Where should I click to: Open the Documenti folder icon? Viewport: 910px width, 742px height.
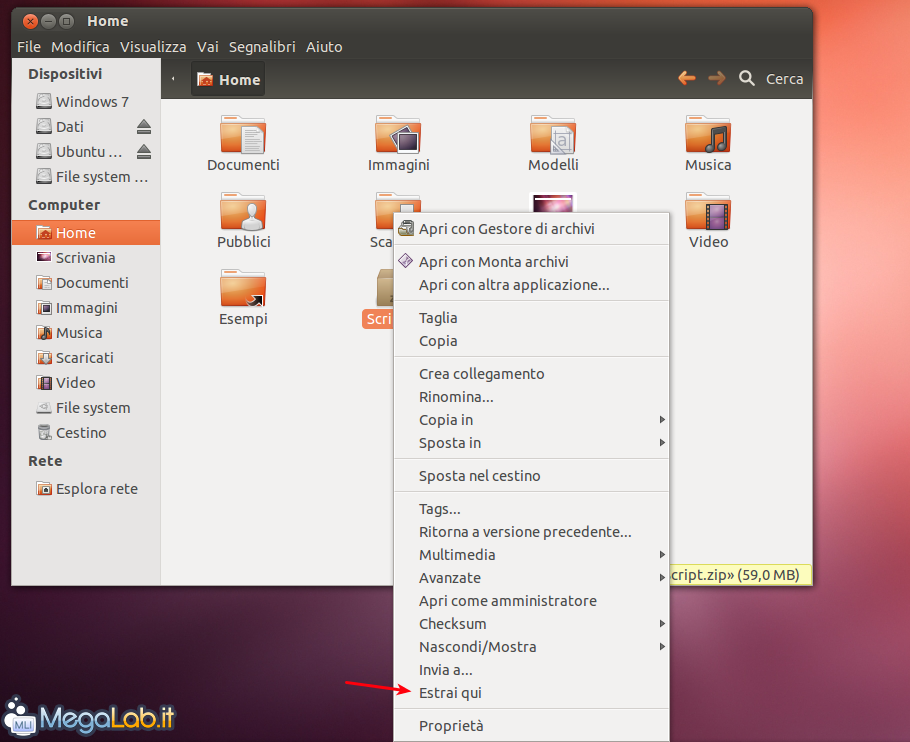click(x=243, y=135)
